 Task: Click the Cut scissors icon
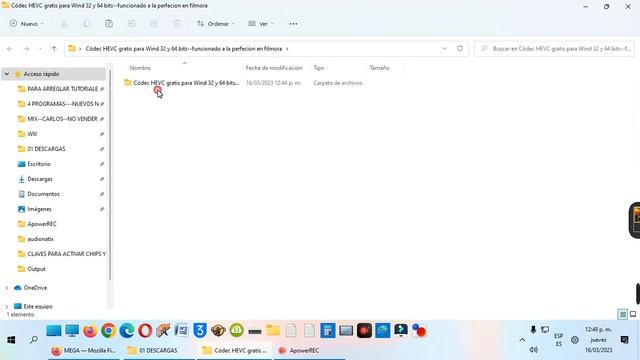point(64,24)
